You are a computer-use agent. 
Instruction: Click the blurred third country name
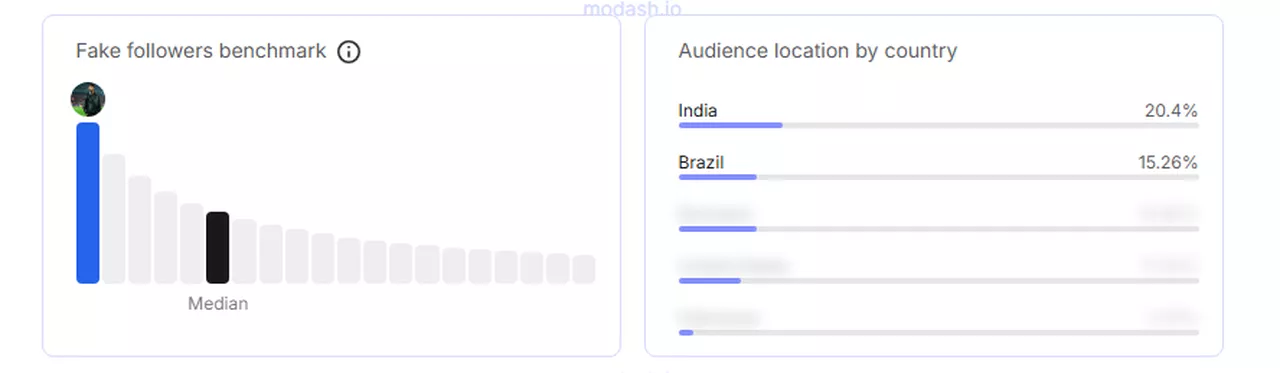(715, 214)
